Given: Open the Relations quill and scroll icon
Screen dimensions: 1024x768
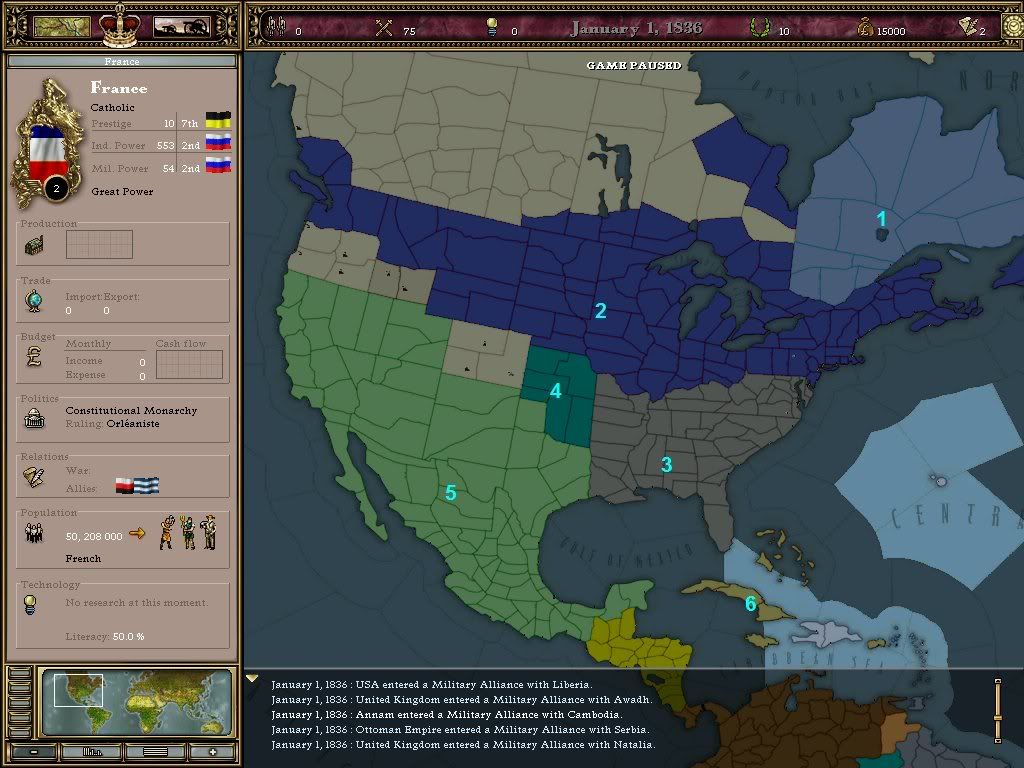Looking at the screenshot, I should (33, 477).
